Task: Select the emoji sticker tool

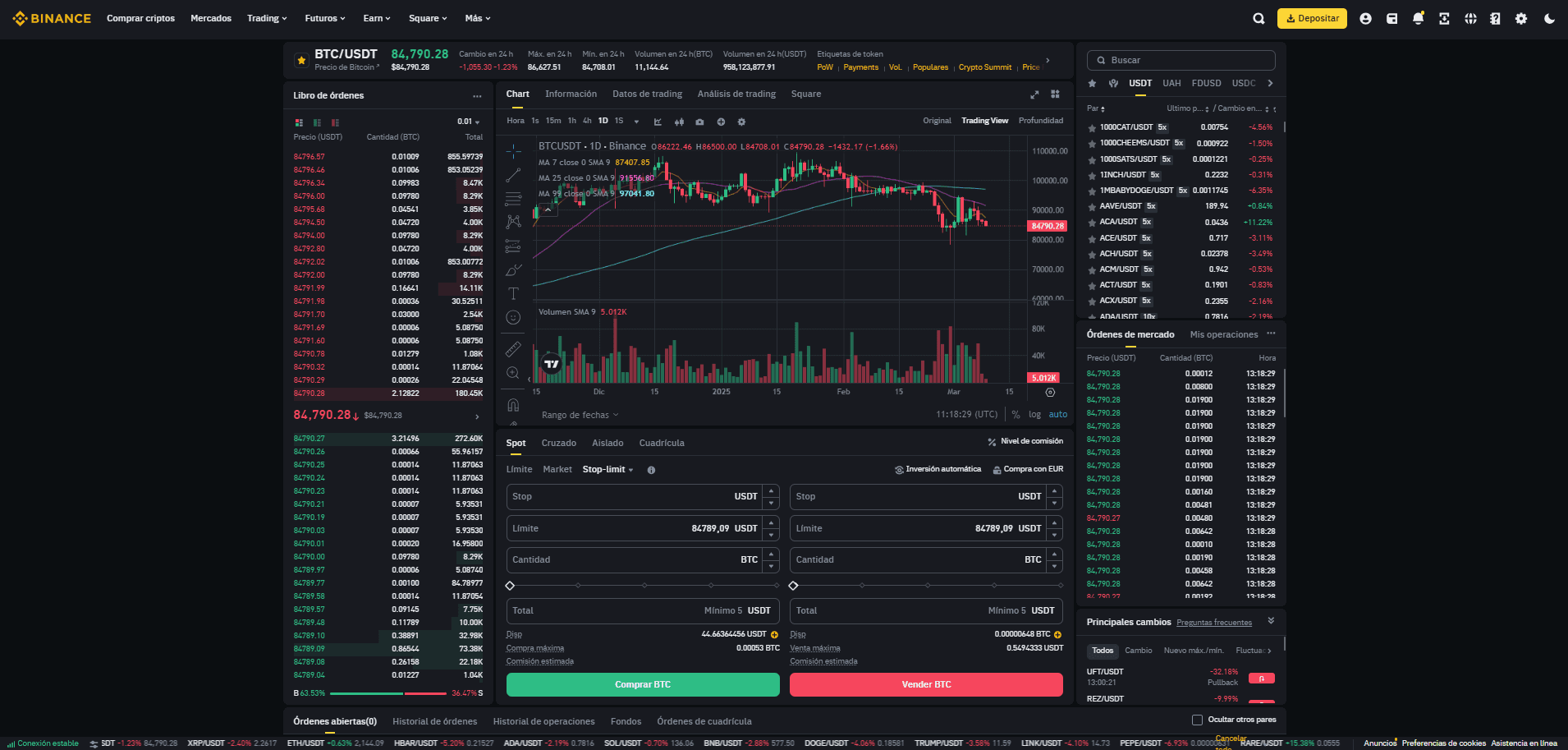Action: [x=513, y=317]
